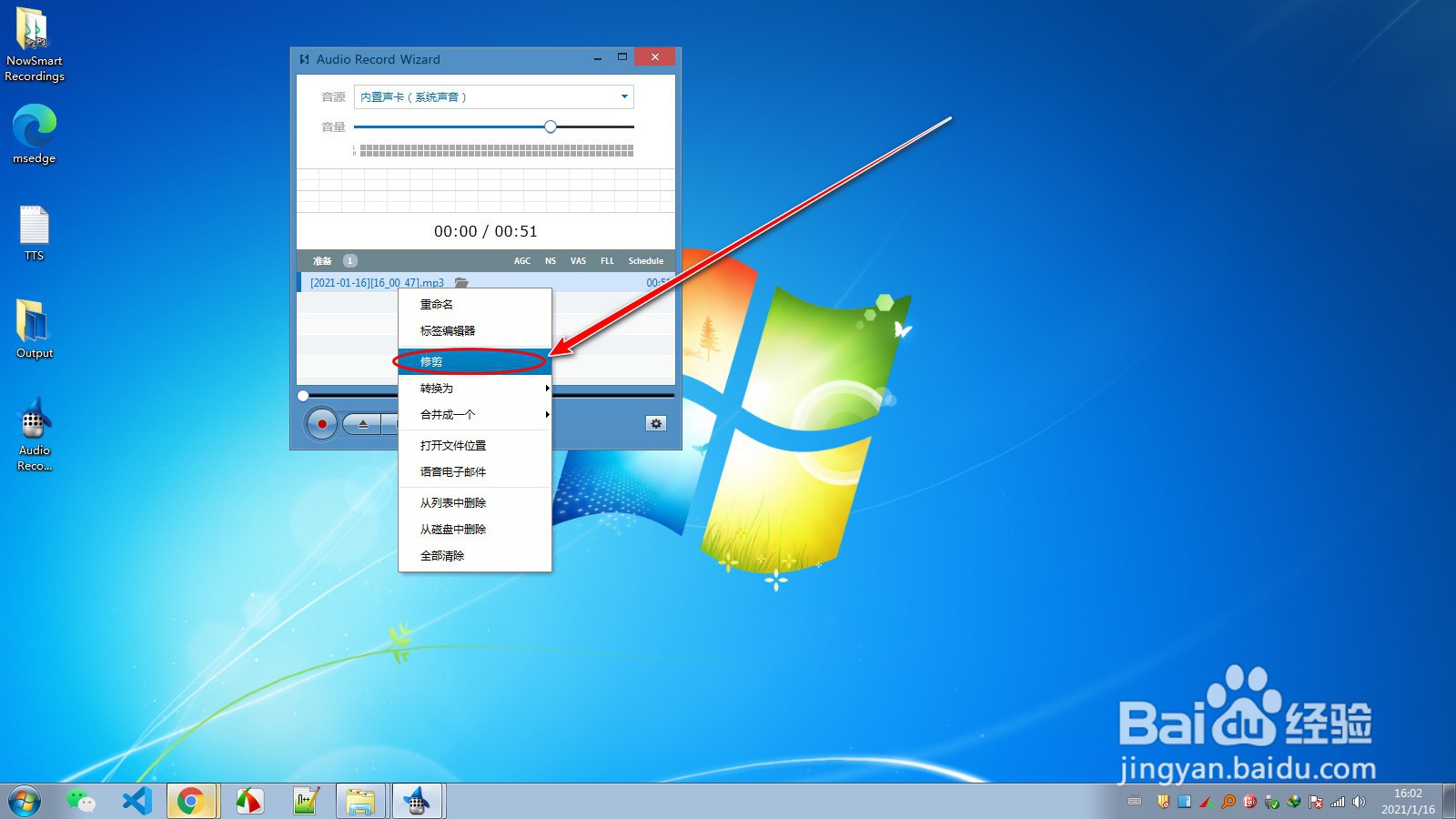Click the download manager globe tray icon

point(1294,802)
